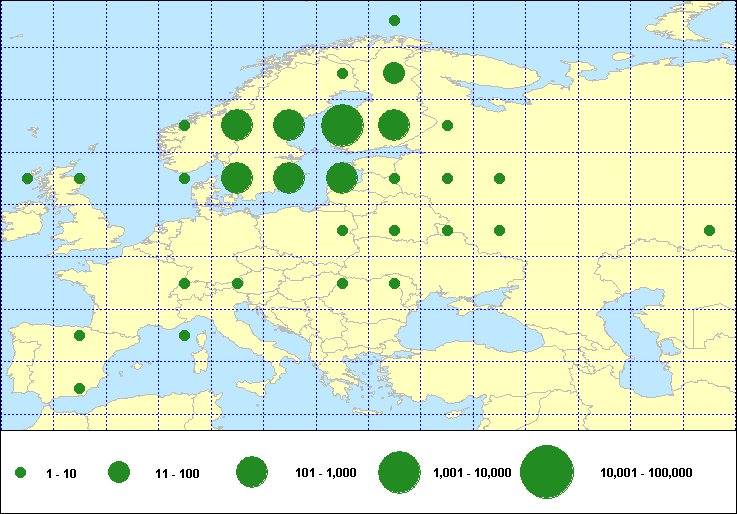Click the 101 - 1,000 legend circle
Viewport: 737px width, 514px height.
[x=250, y=473]
